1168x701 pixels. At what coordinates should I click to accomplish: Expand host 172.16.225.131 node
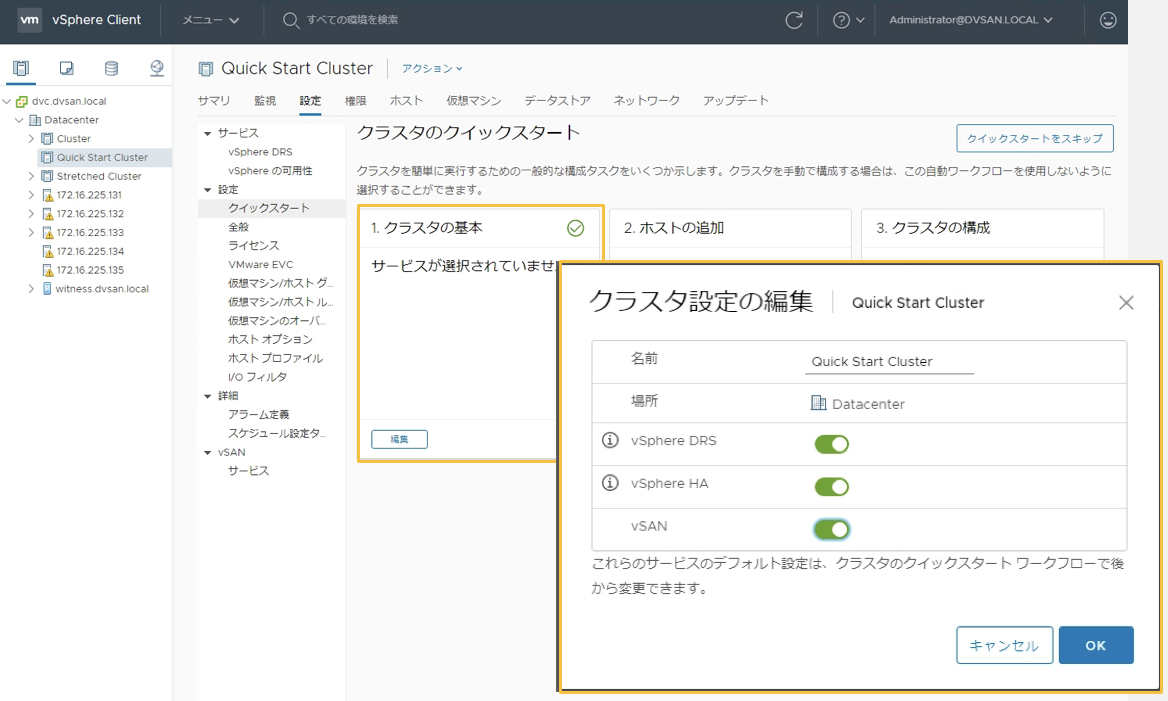(31, 195)
